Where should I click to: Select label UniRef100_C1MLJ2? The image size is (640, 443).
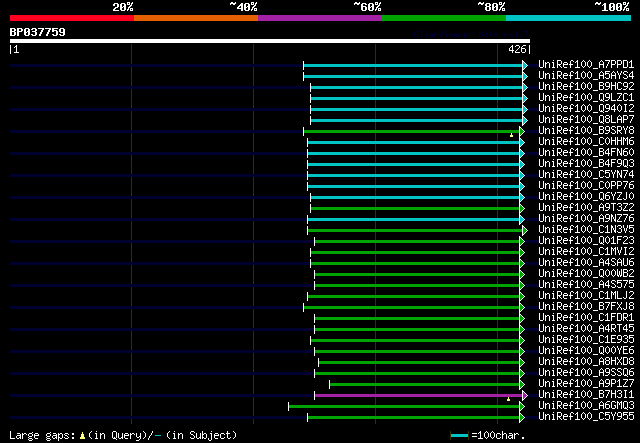pos(586,296)
